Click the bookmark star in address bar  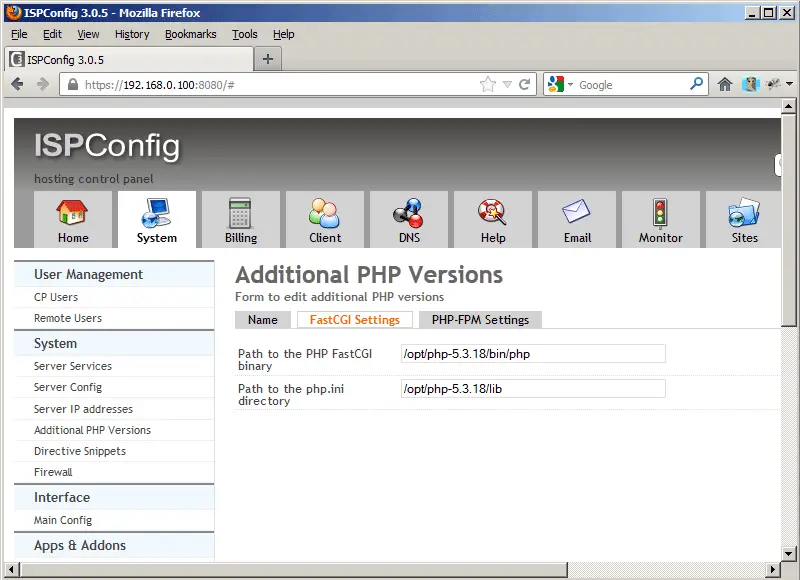pos(488,84)
